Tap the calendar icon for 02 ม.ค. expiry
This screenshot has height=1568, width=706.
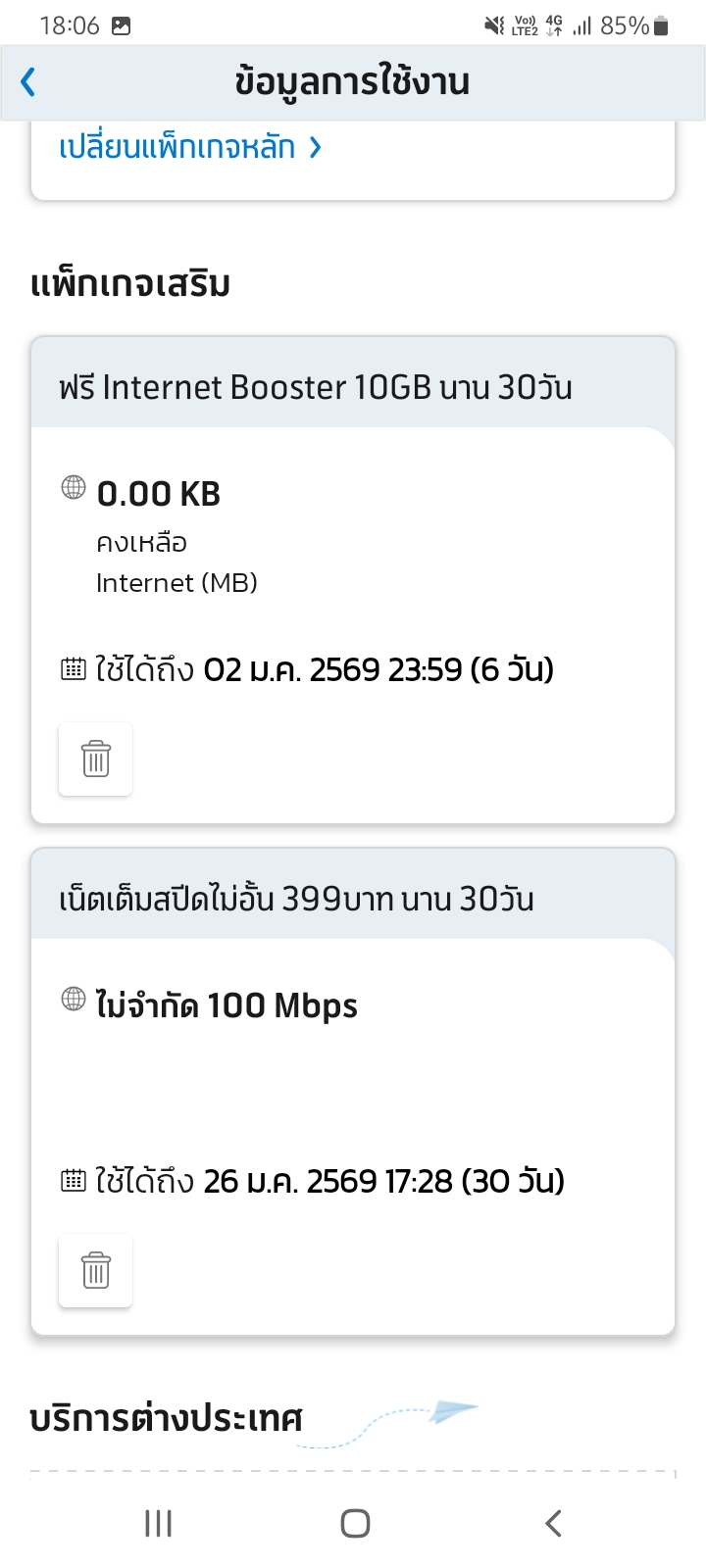coord(74,669)
